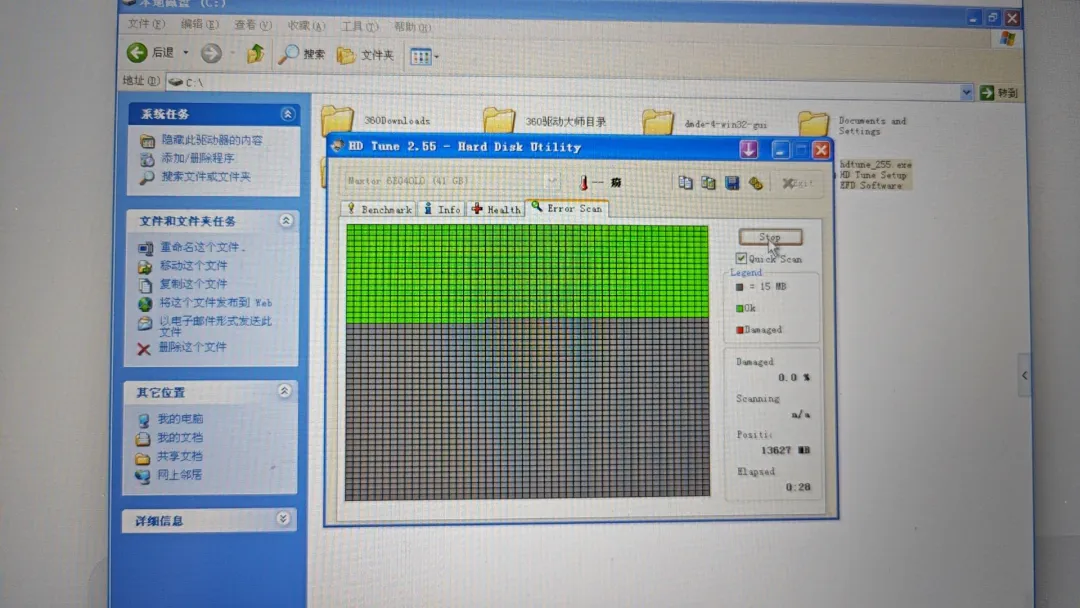The image size is (1080, 608).
Task: Collapse the 系统任务 panel
Action: [x=288, y=114]
